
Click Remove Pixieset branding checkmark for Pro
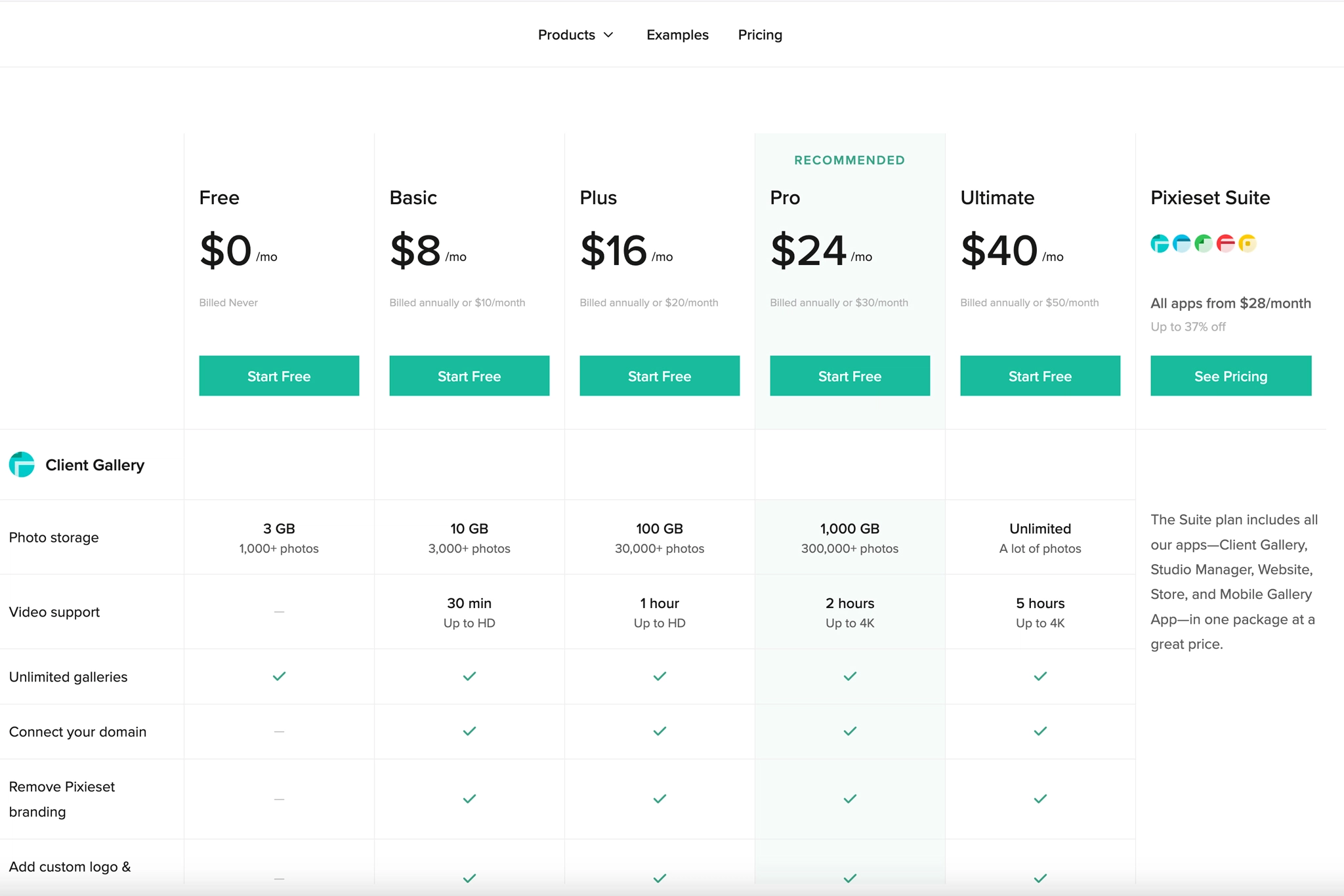[x=850, y=799]
